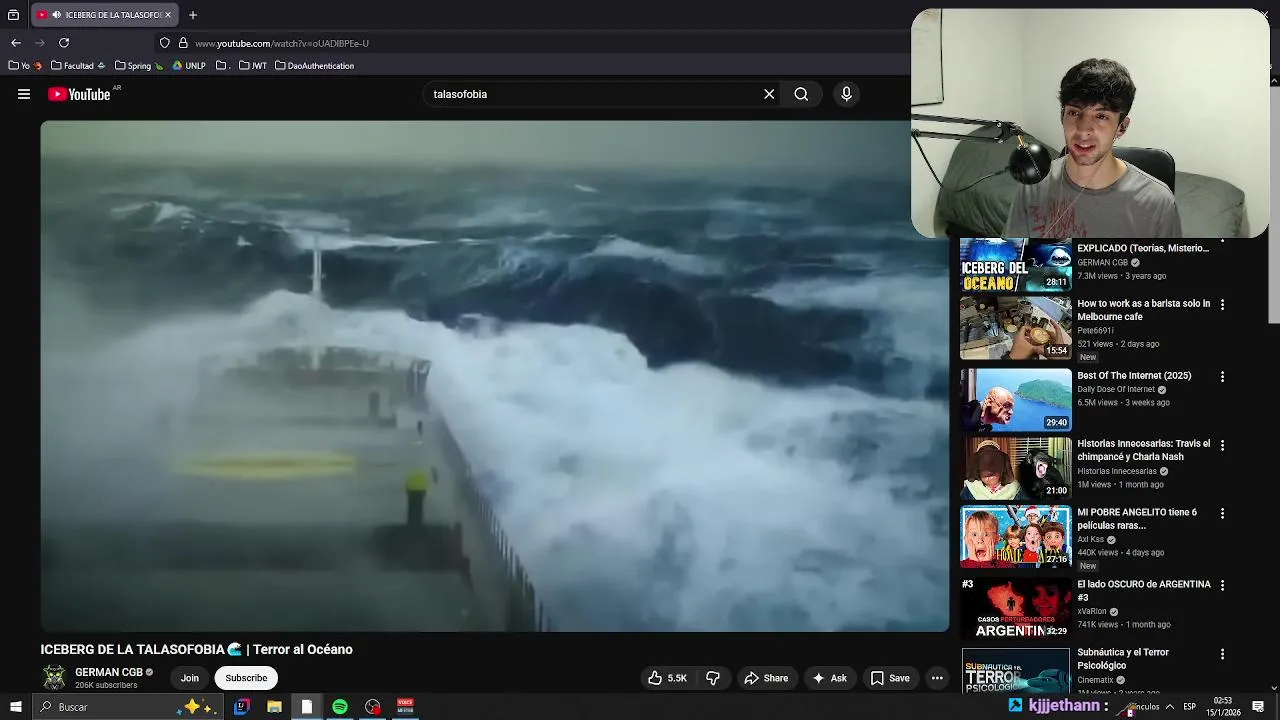The height and width of the screenshot is (720, 1280).
Task: Save the video to a playlist
Action: (890, 678)
